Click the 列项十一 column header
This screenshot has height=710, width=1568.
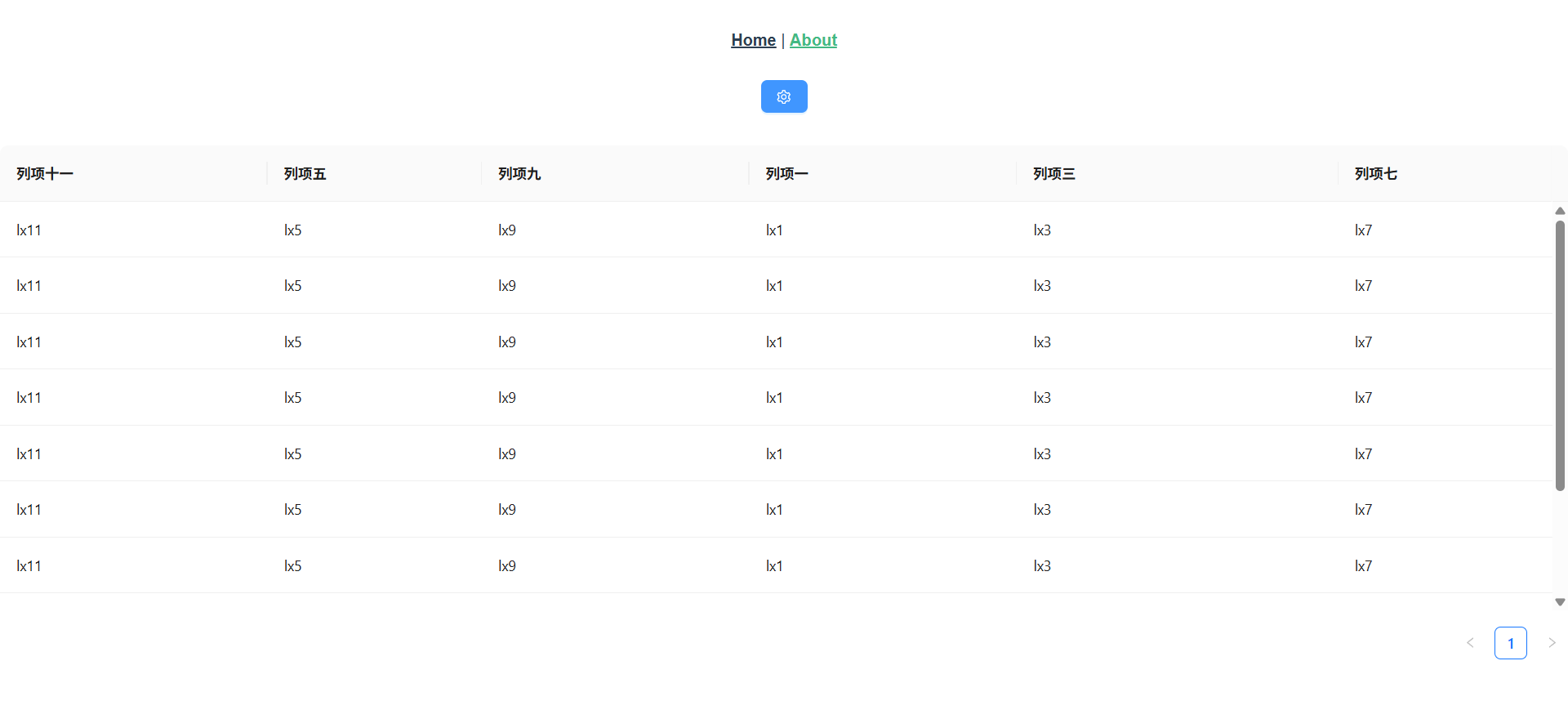pyautogui.click(x=45, y=173)
